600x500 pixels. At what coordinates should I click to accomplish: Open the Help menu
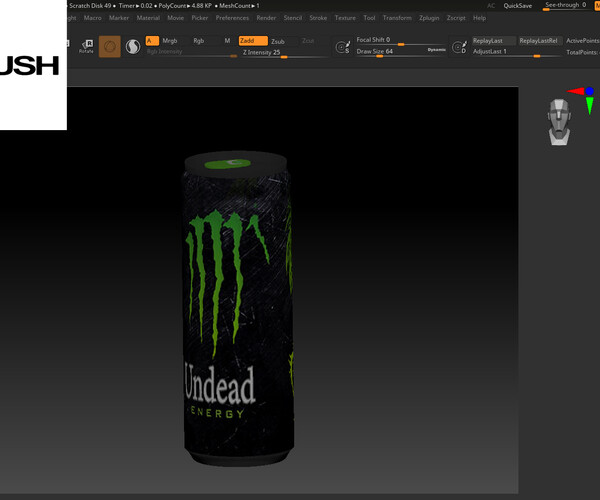tap(479, 18)
